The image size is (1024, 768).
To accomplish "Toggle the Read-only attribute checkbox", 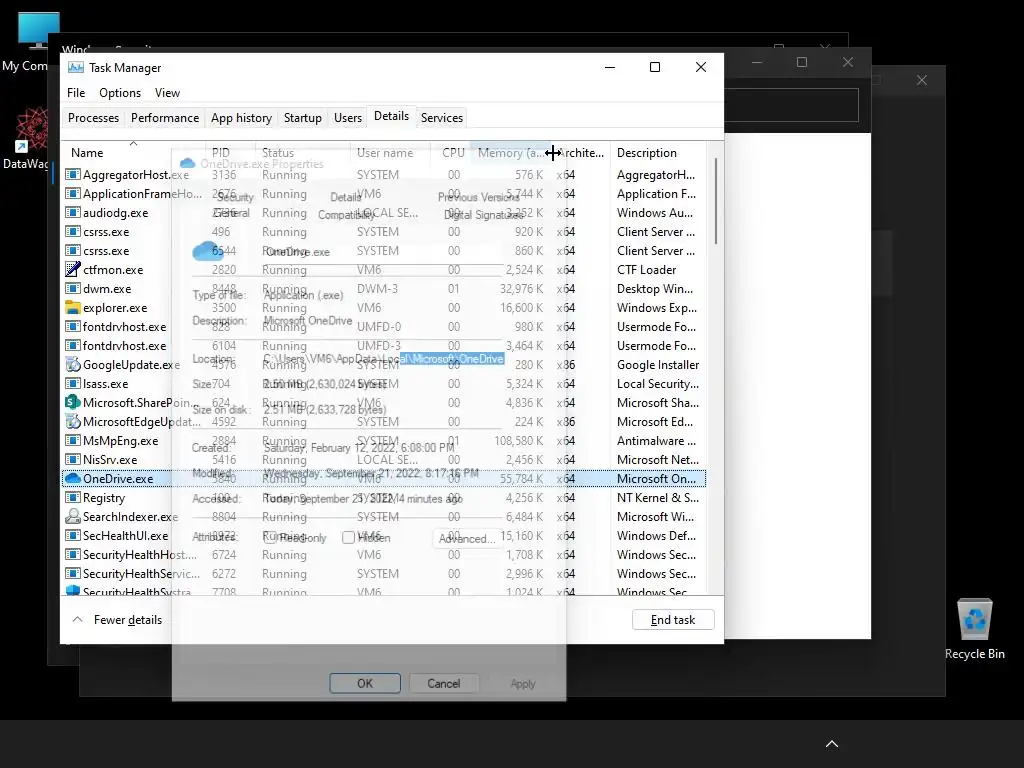I will tap(270, 537).
